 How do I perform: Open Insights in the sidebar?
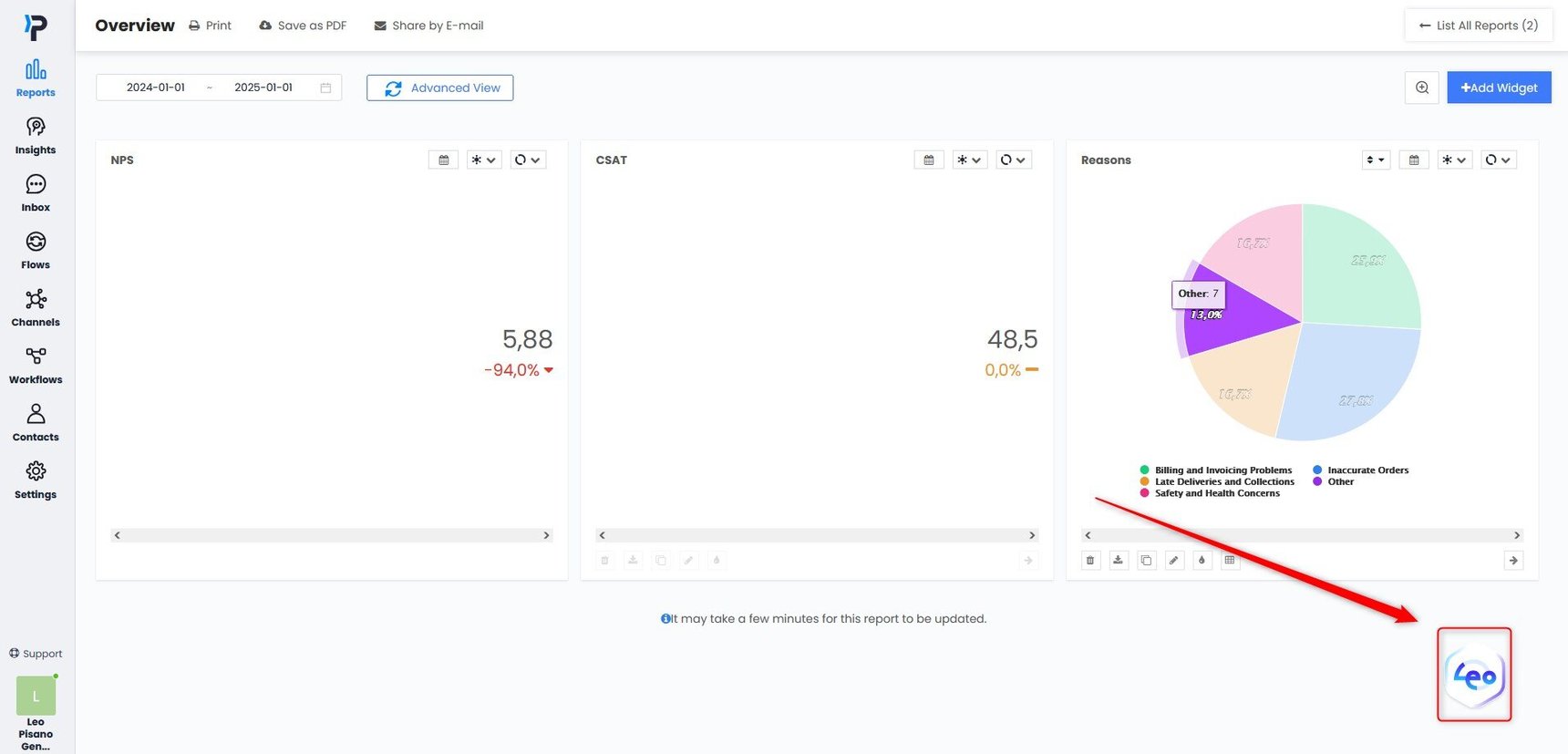coord(36,136)
